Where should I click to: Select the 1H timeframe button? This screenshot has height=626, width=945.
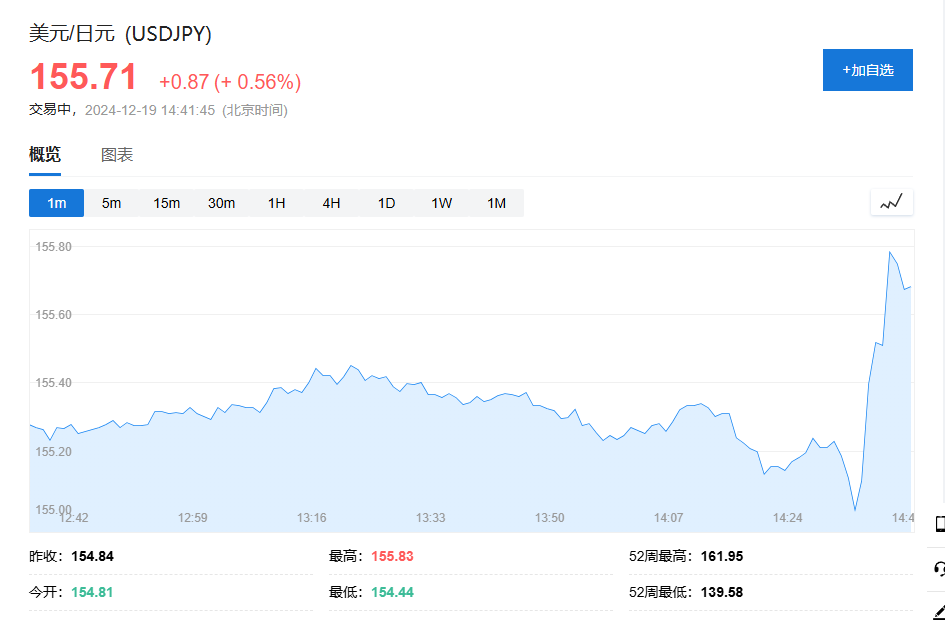pos(276,203)
